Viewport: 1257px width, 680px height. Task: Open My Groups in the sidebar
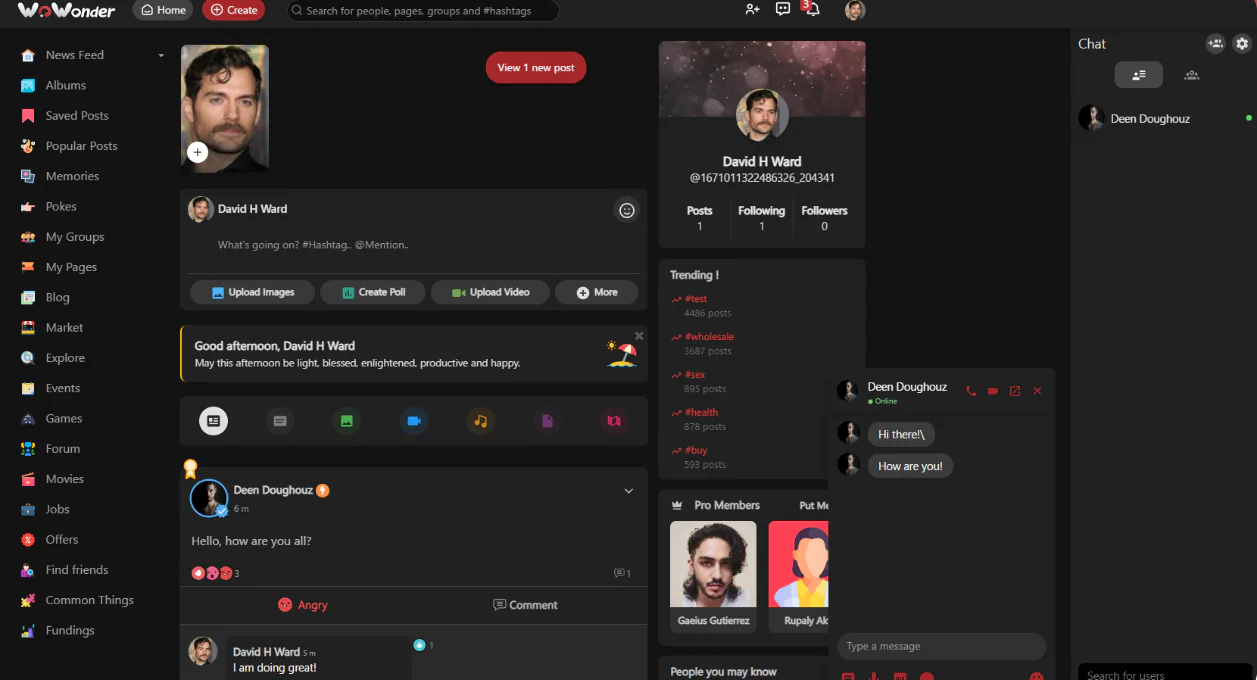(x=75, y=237)
